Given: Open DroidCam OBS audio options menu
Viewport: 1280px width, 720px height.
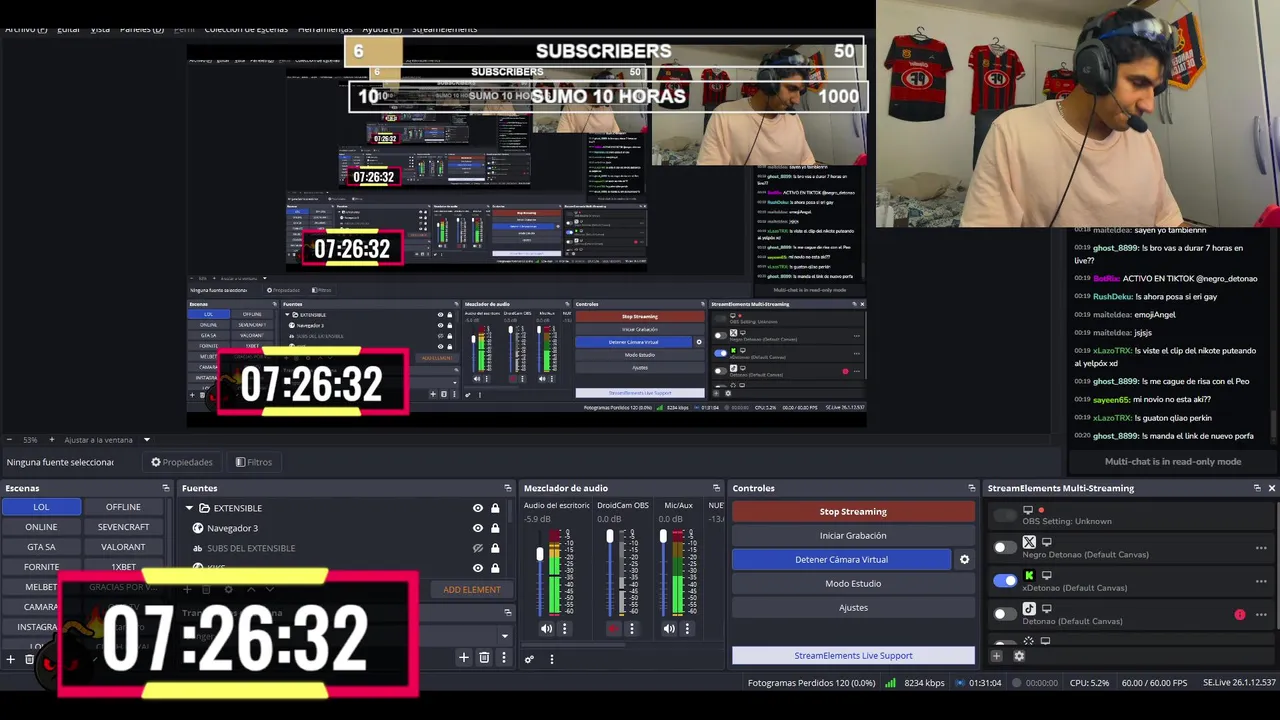Looking at the screenshot, I should 631,629.
